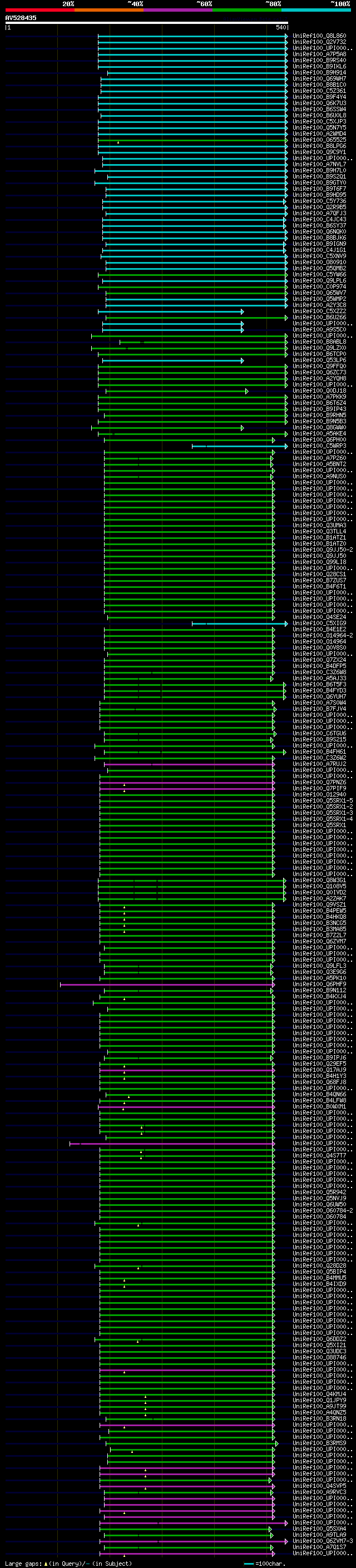This screenshot has height=1568, width=356.
Task: Click hit UniRef100_A7RUJ2
Action: coord(319,764)
